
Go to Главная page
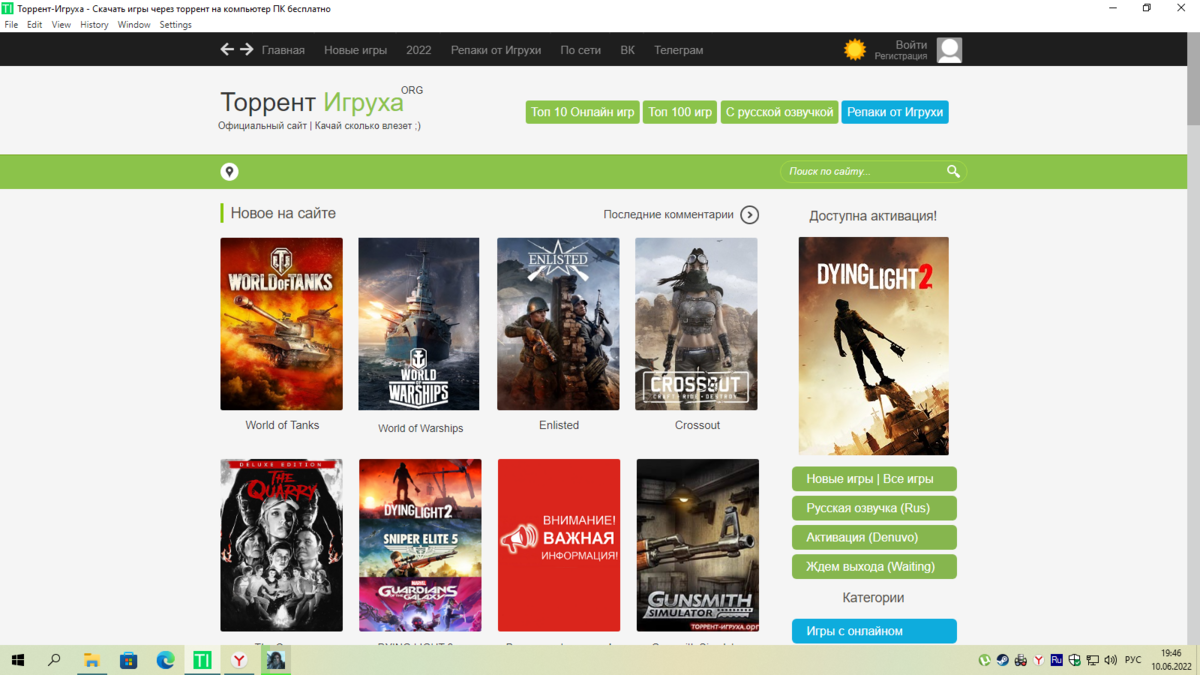(x=283, y=50)
